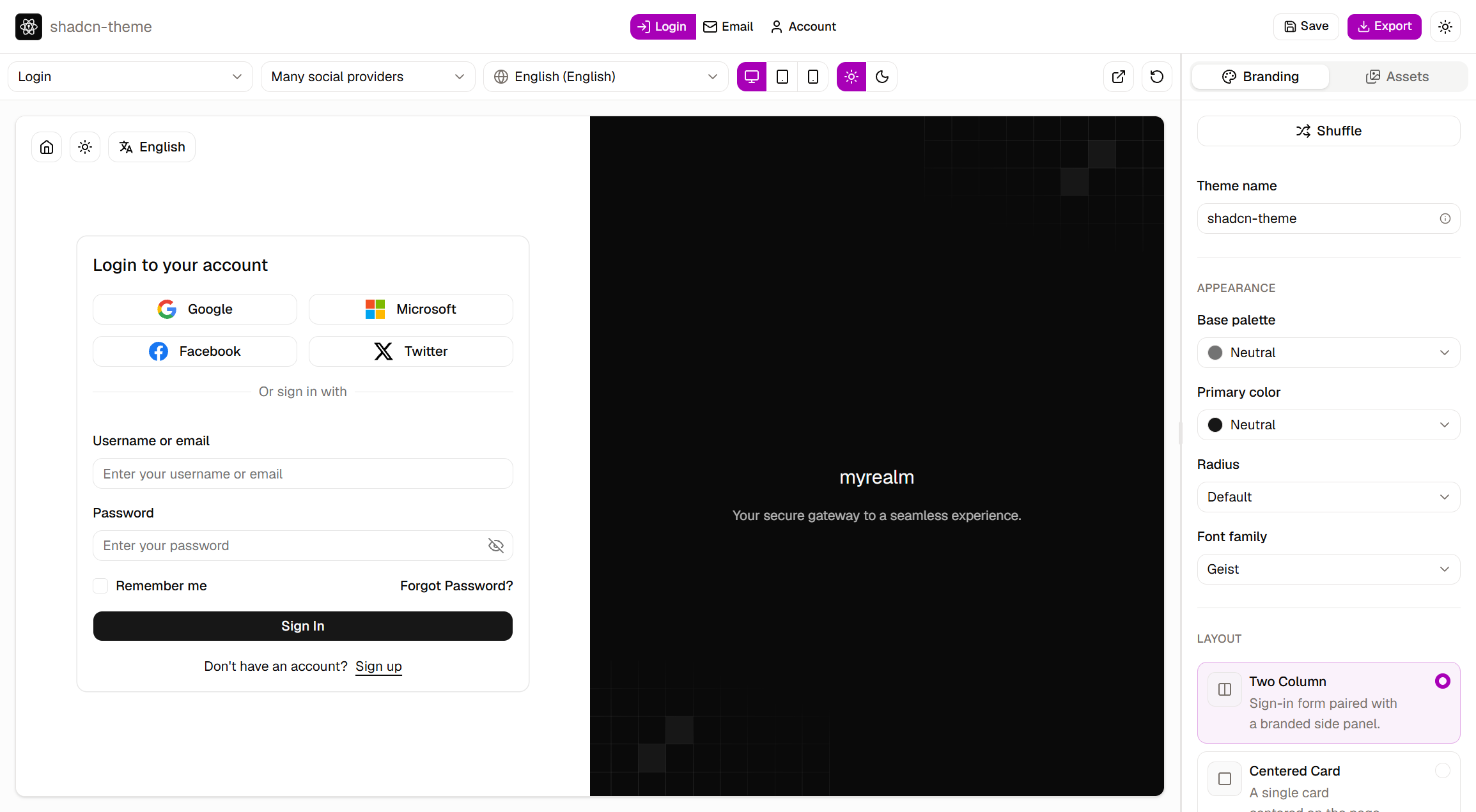Viewport: 1476px width, 812px height.
Task: Check the Remember me checkbox
Action: [x=101, y=586]
